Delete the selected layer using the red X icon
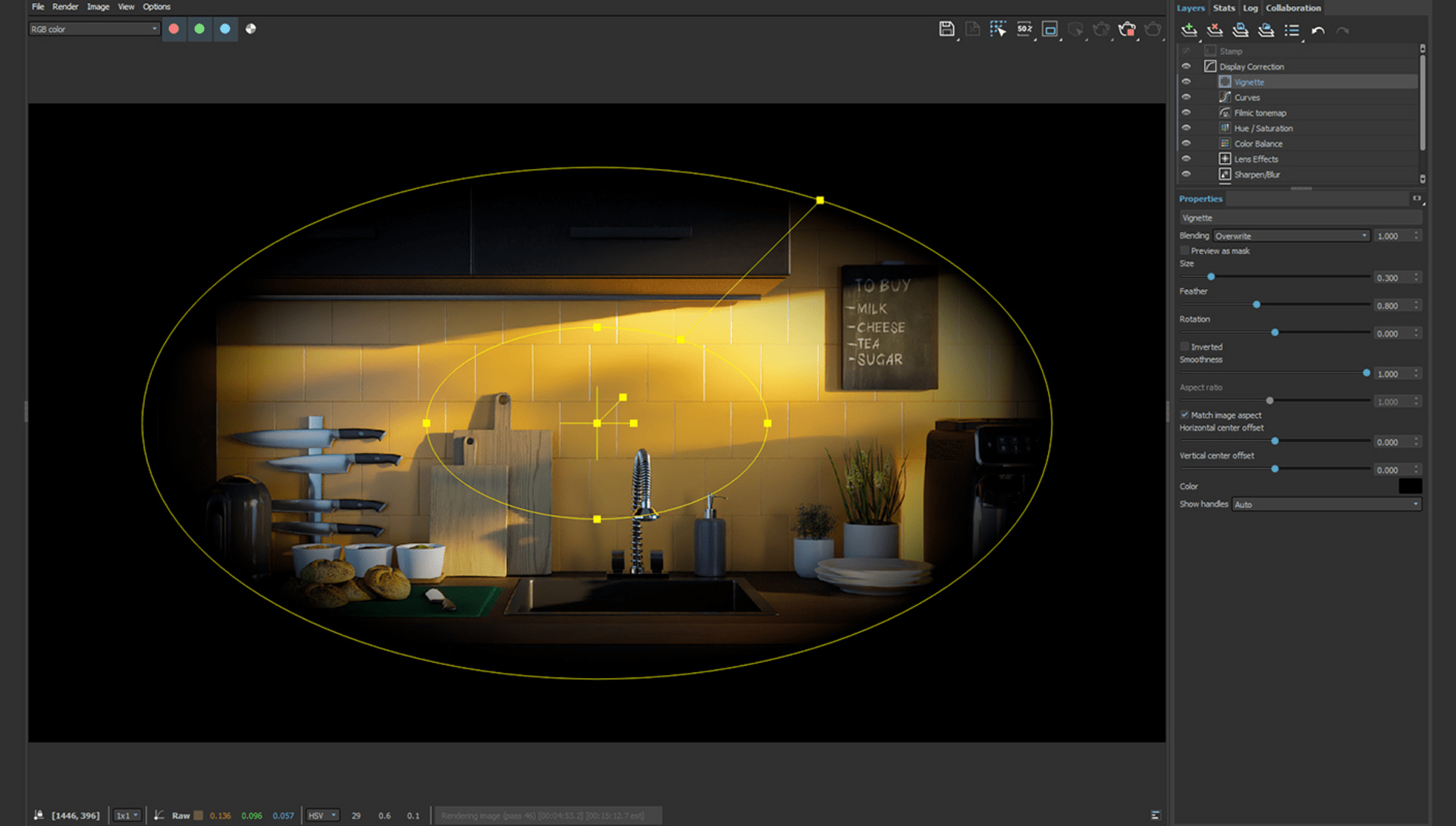The image size is (1456, 826). [x=1215, y=30]
